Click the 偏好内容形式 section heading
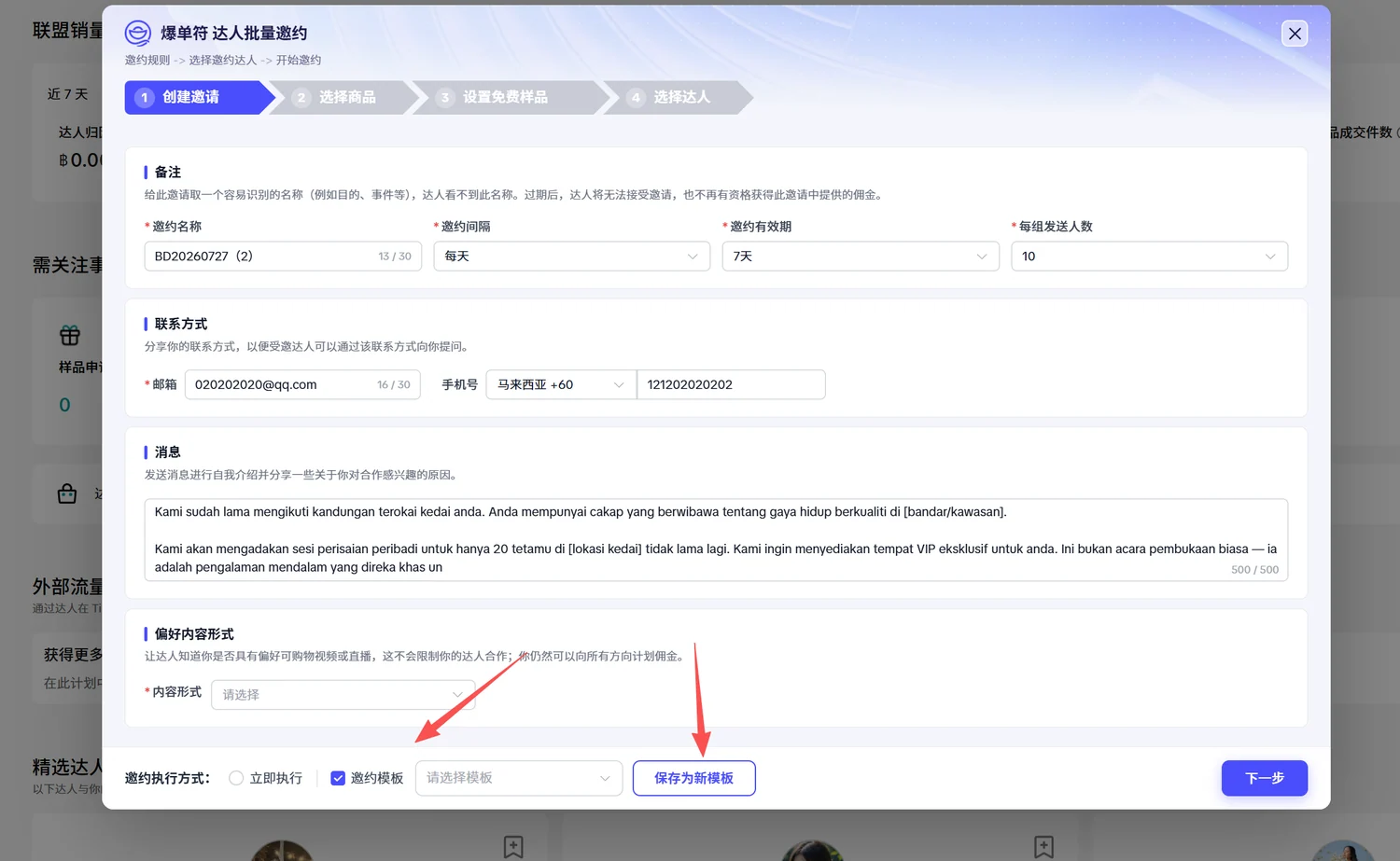Screen dimensions: 1400x861 tap(194, 634)
